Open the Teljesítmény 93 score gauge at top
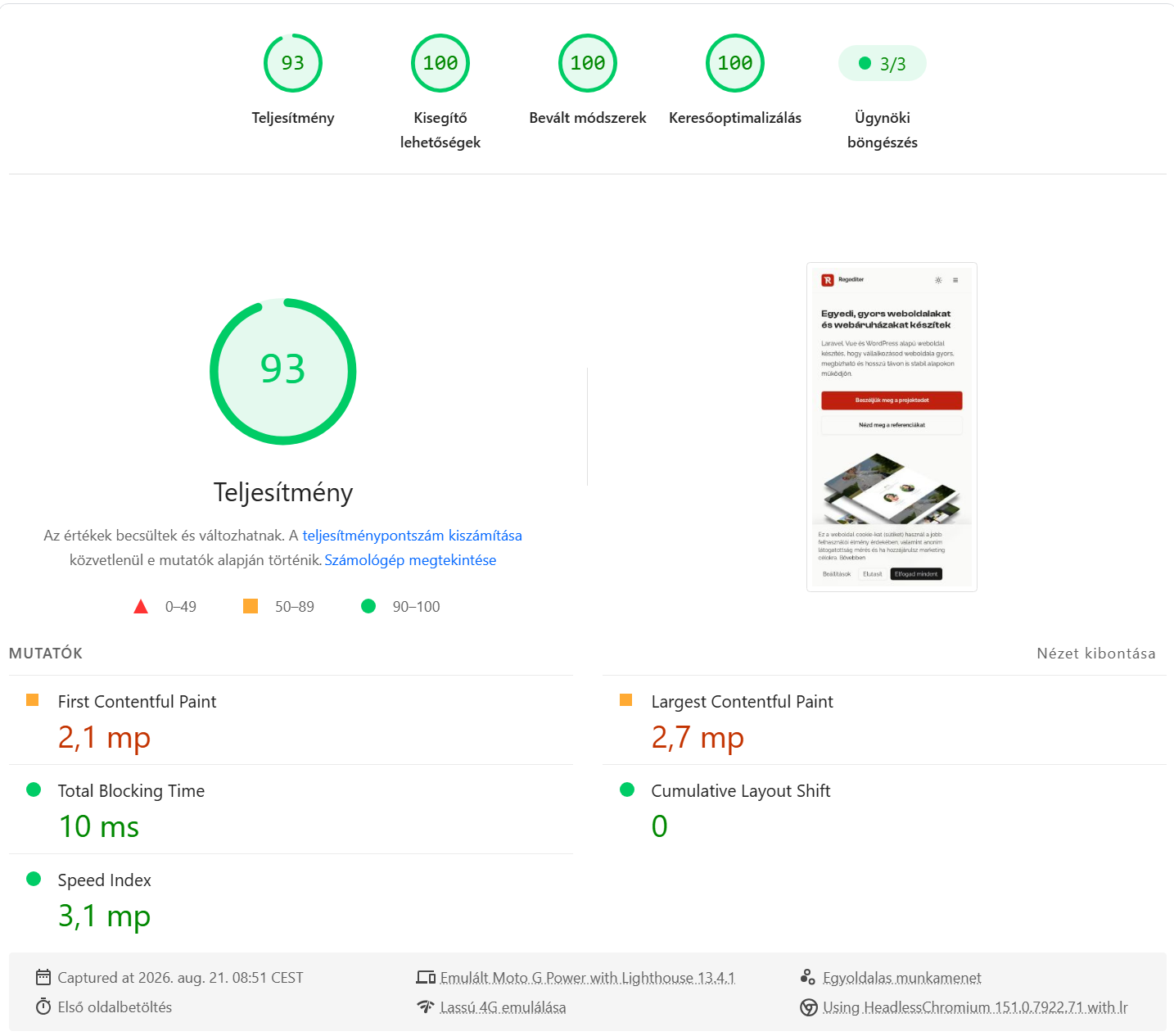Image resolution: width=1174 pixels, height=1036 pixels. [x=293, y=63]
